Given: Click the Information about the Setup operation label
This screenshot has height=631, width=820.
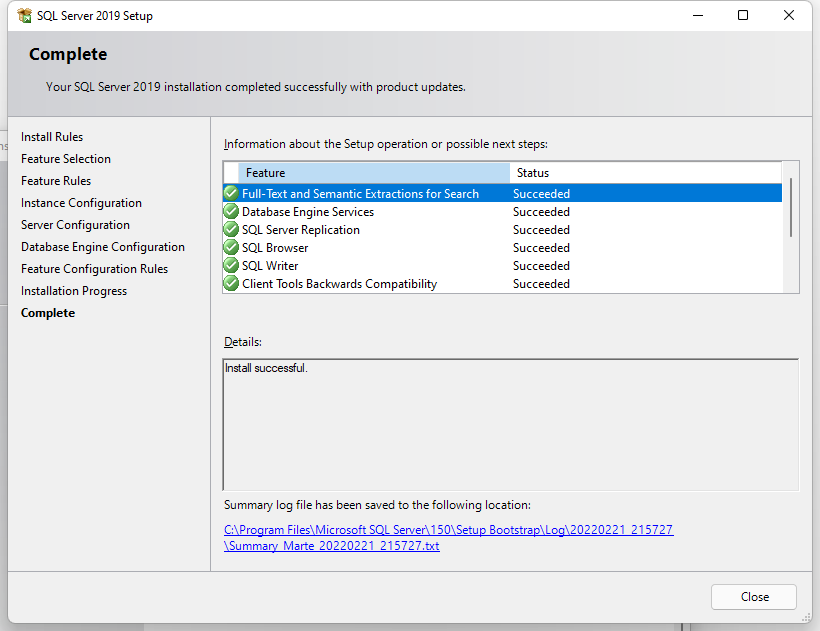Looking at the screenshot, I should [x=386, y=144].
